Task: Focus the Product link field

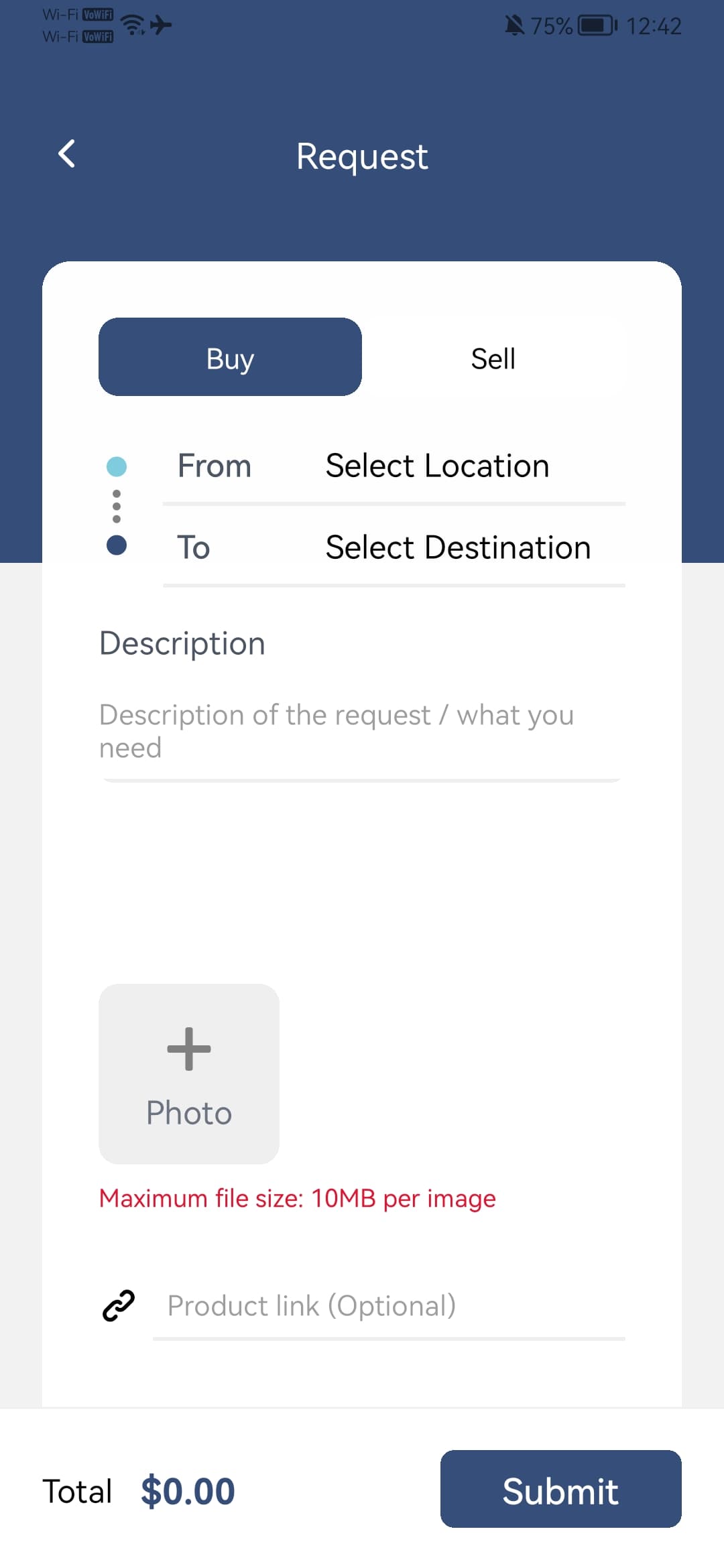Action: 389,1306
